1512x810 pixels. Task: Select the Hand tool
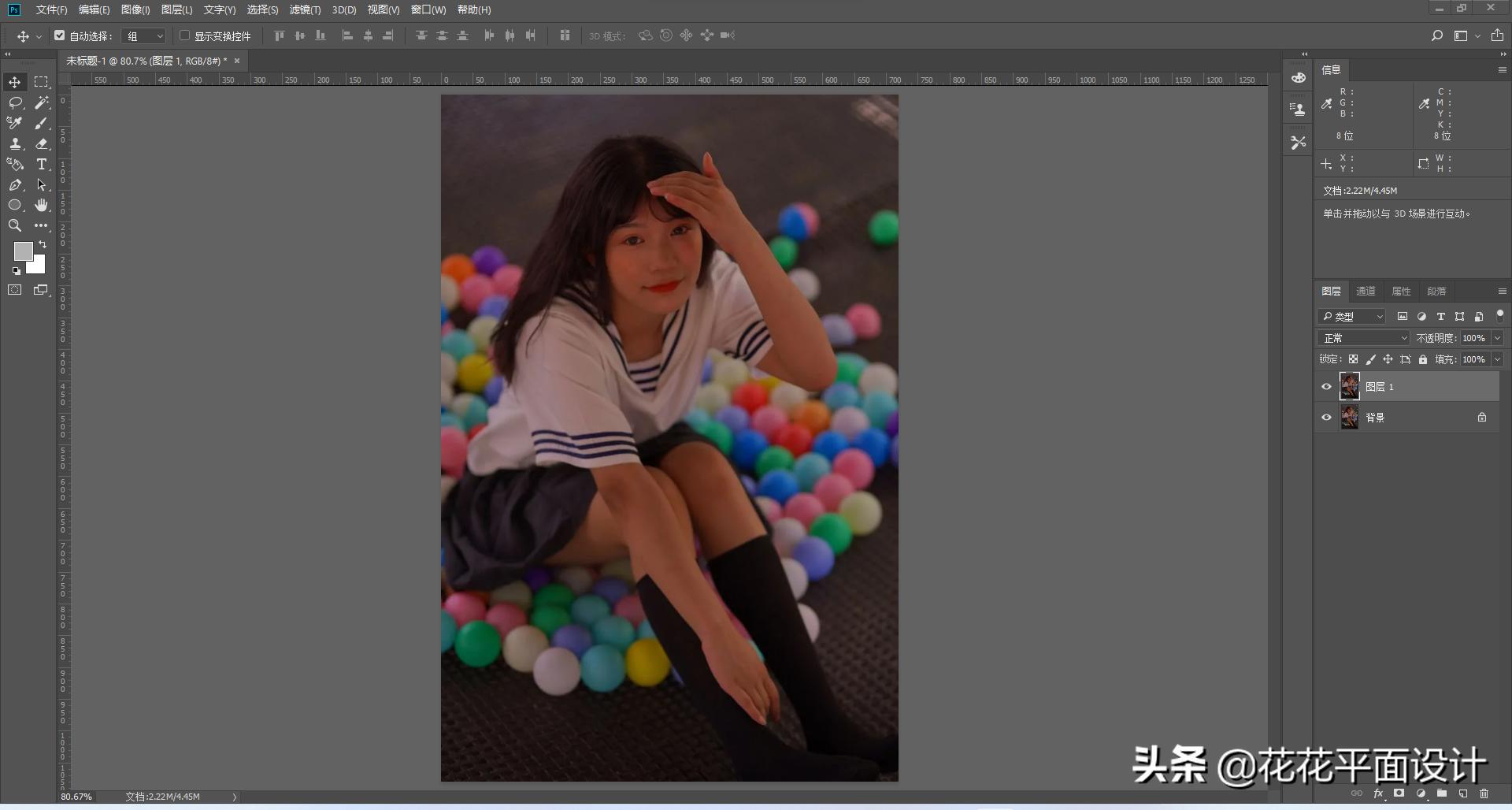42,205
